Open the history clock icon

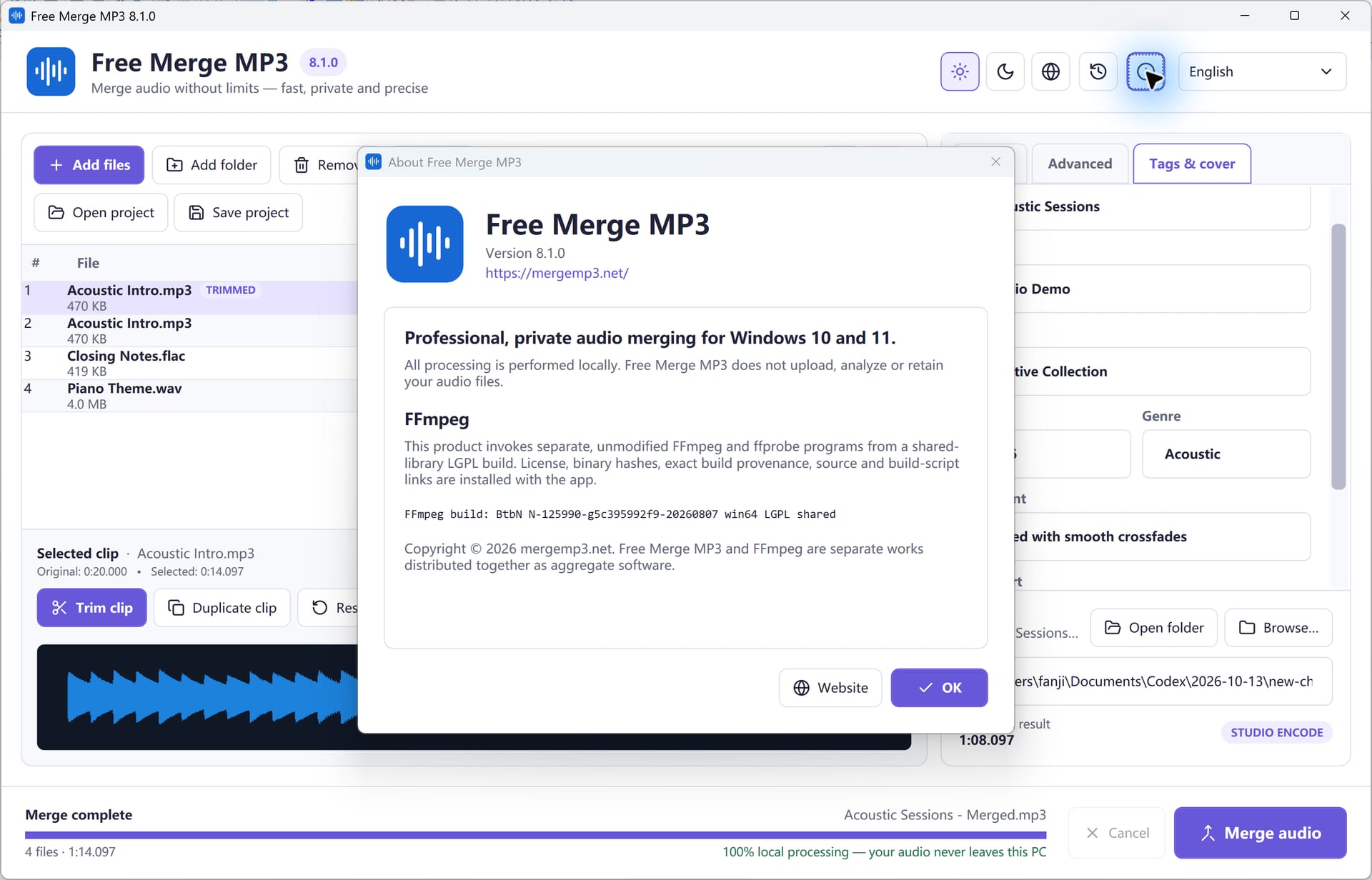coord(1098,71)
